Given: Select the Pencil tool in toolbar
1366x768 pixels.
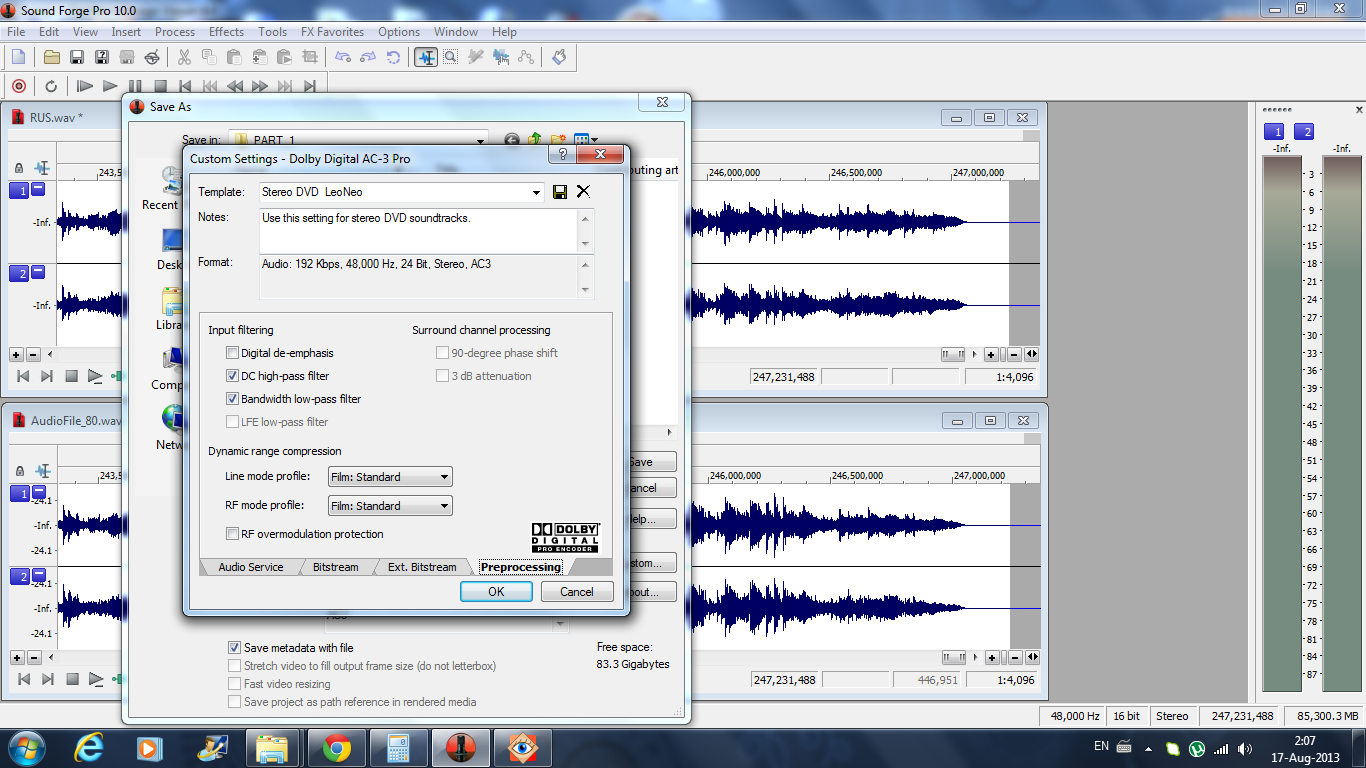Looking at the screenshot, I should click(476, 57).
